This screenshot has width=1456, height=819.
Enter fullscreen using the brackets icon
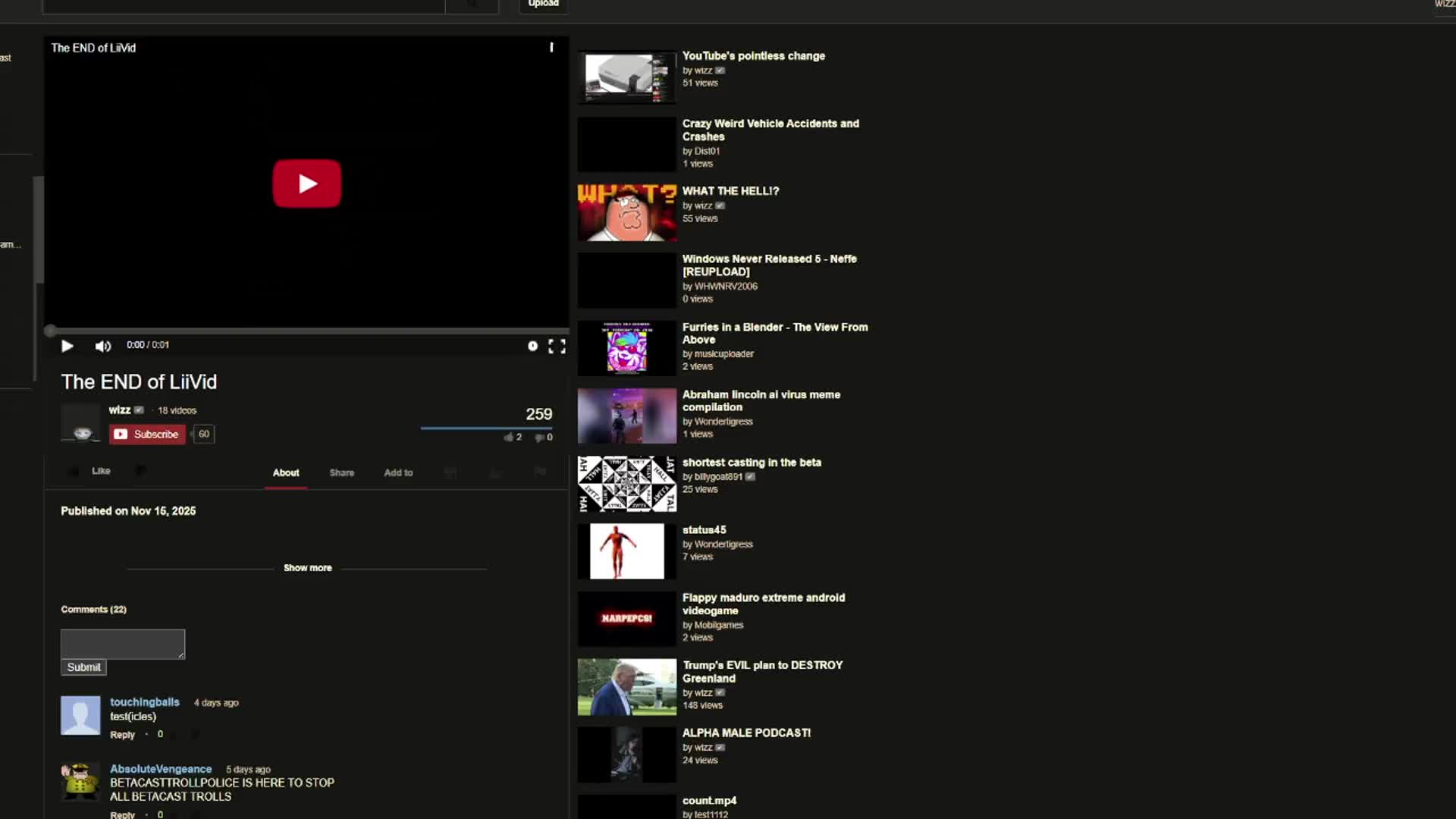(557, 347)
